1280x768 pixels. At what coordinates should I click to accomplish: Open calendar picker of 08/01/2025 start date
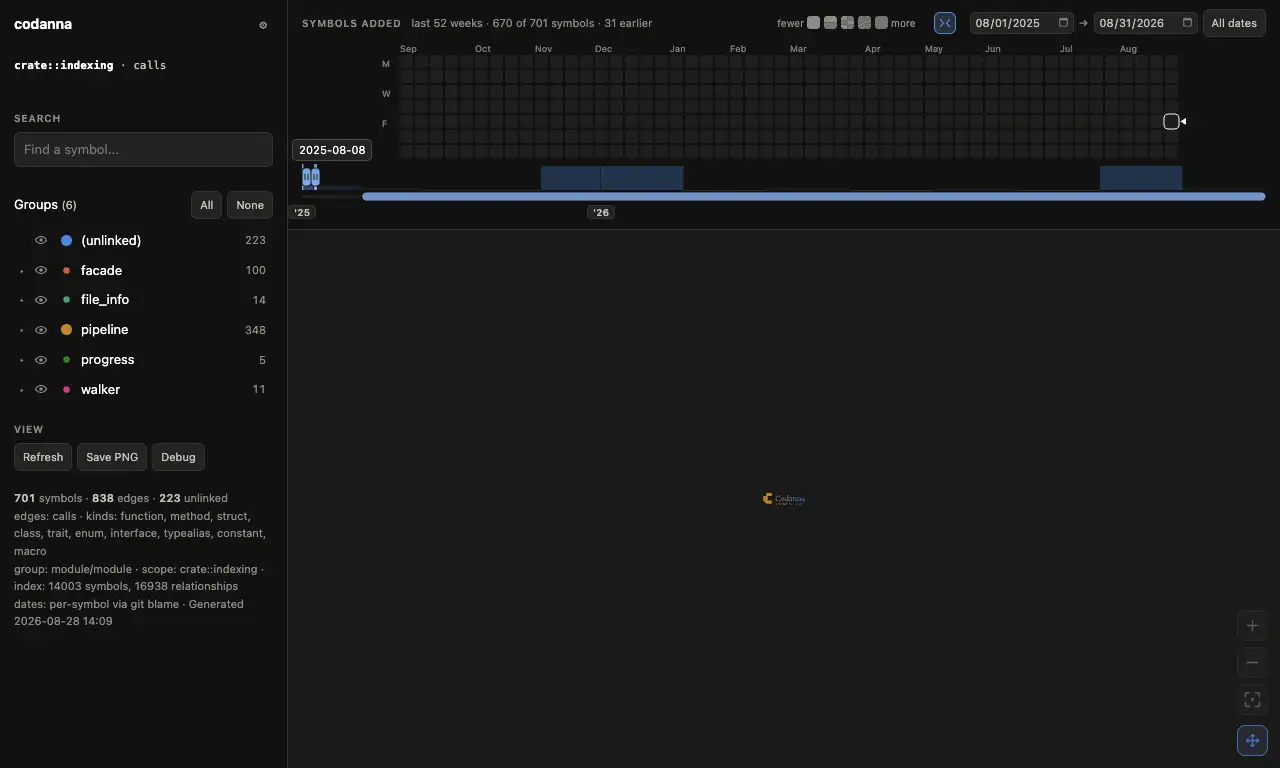click(1064, 23)
